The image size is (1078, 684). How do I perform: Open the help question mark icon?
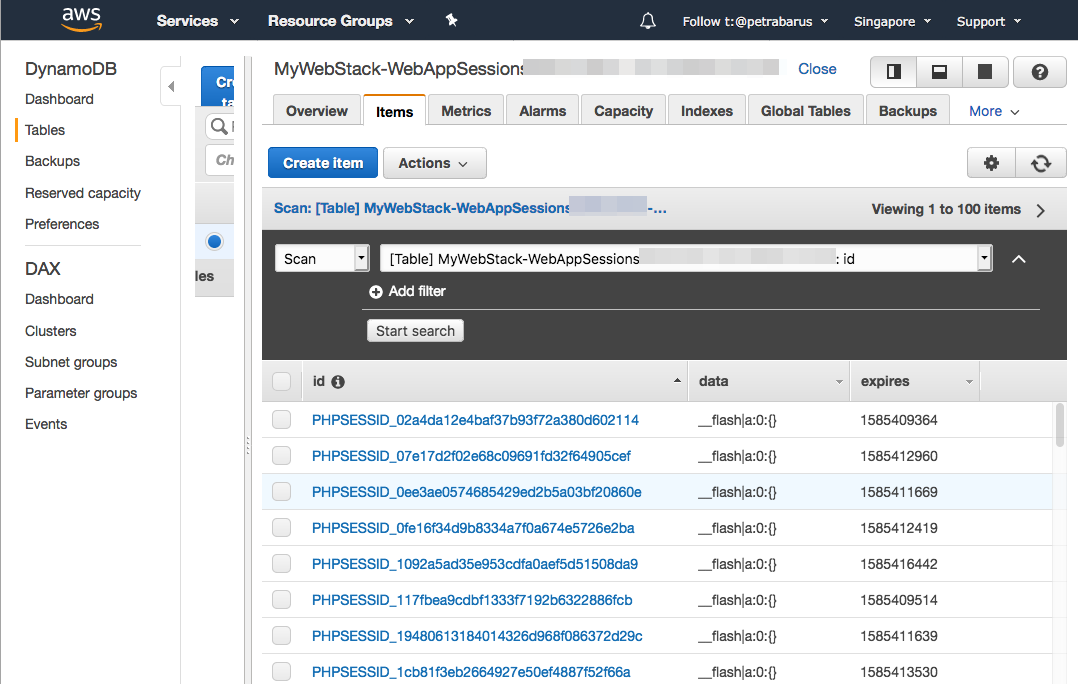1040,71
